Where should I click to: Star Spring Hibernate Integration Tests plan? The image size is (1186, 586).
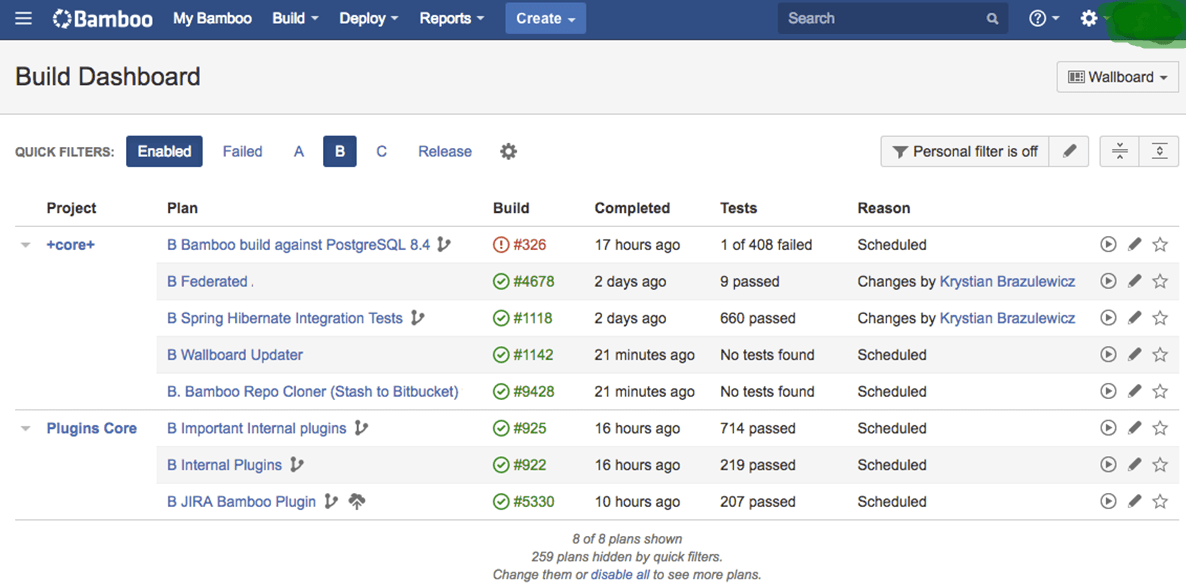[x=1160, y=318]
